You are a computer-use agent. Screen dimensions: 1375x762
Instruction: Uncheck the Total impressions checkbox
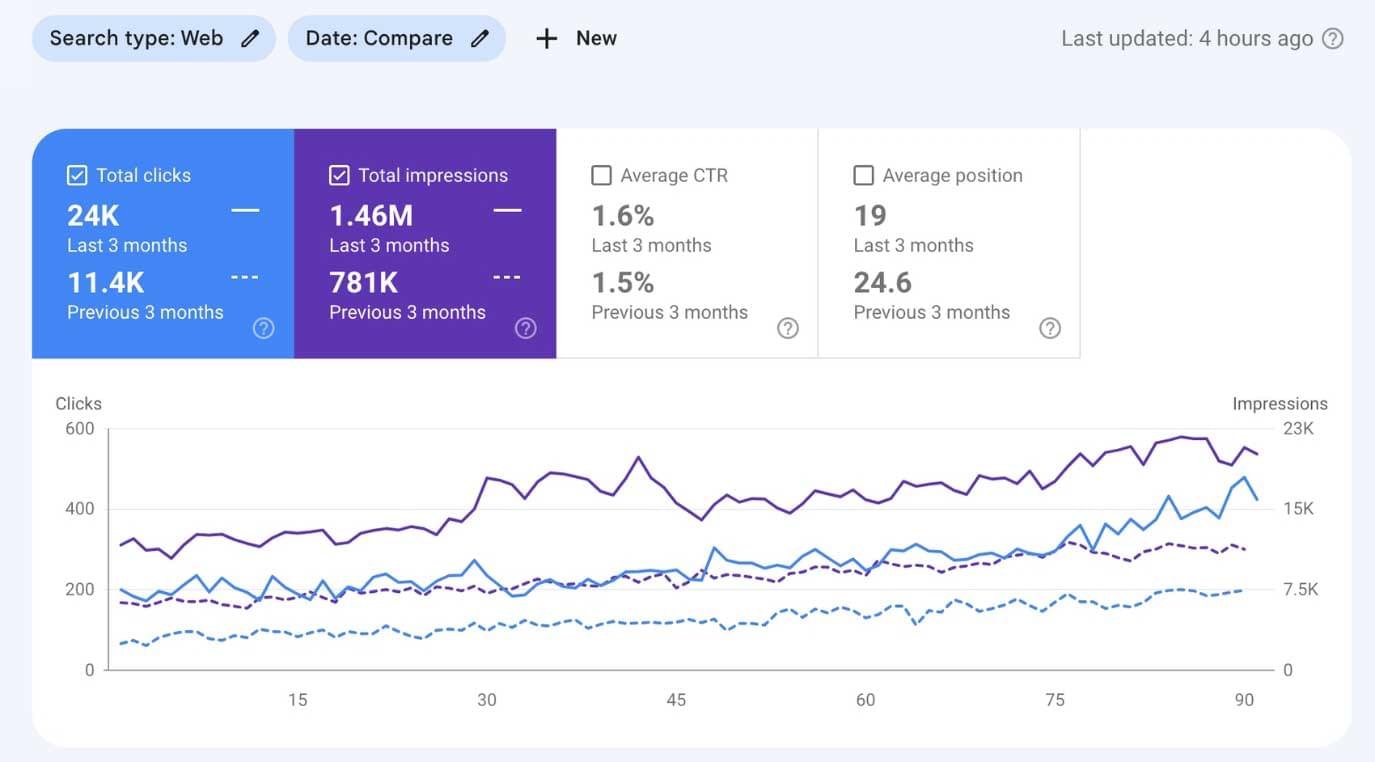pyautogui.click(x=339, y=176)
